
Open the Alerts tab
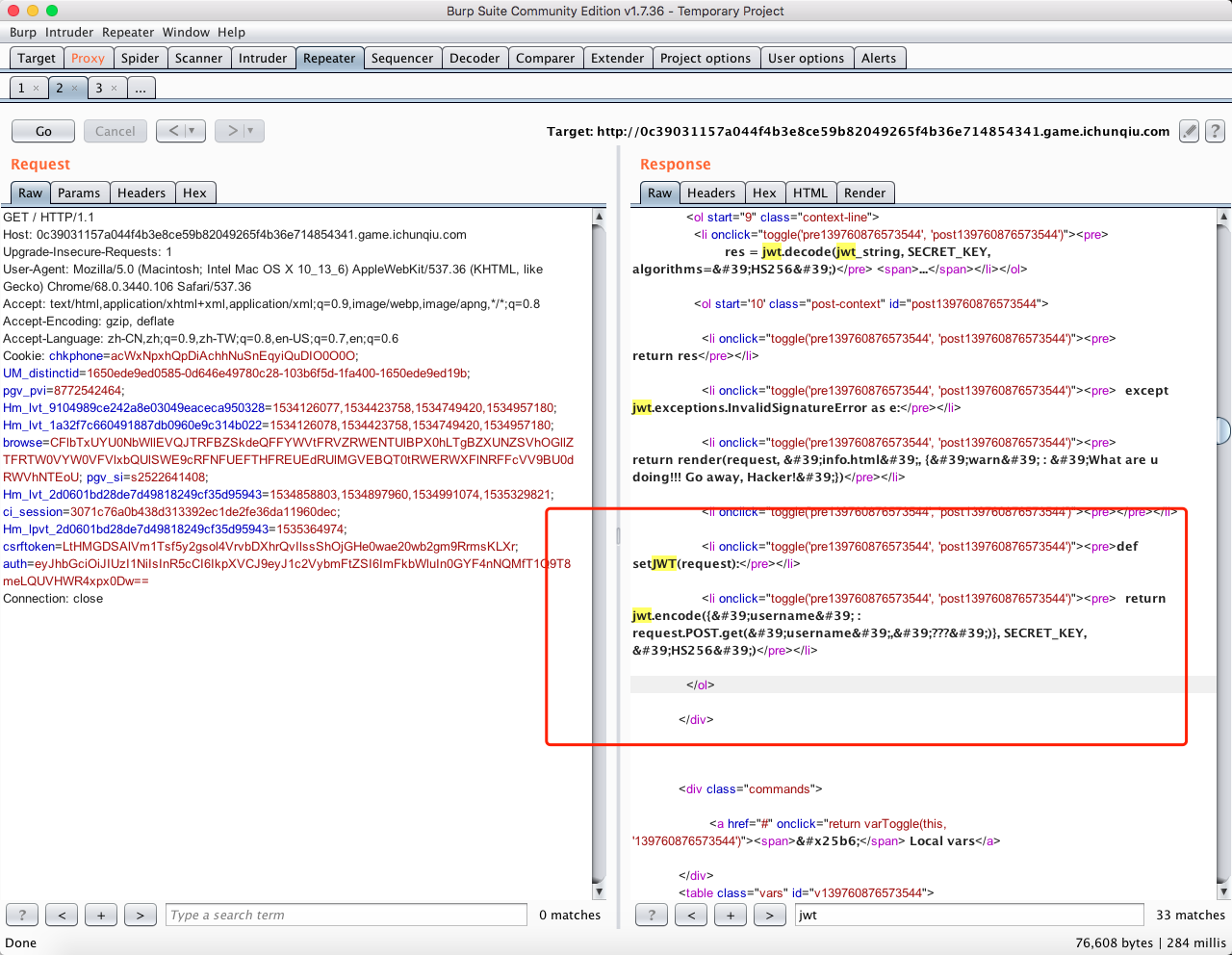click(x=879, y=58)
